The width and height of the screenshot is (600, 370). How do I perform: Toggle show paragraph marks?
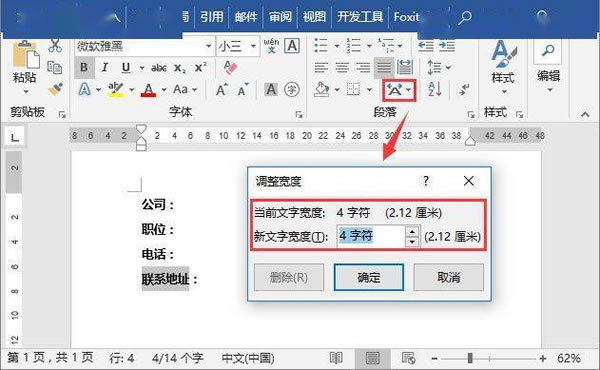[465, 90]
